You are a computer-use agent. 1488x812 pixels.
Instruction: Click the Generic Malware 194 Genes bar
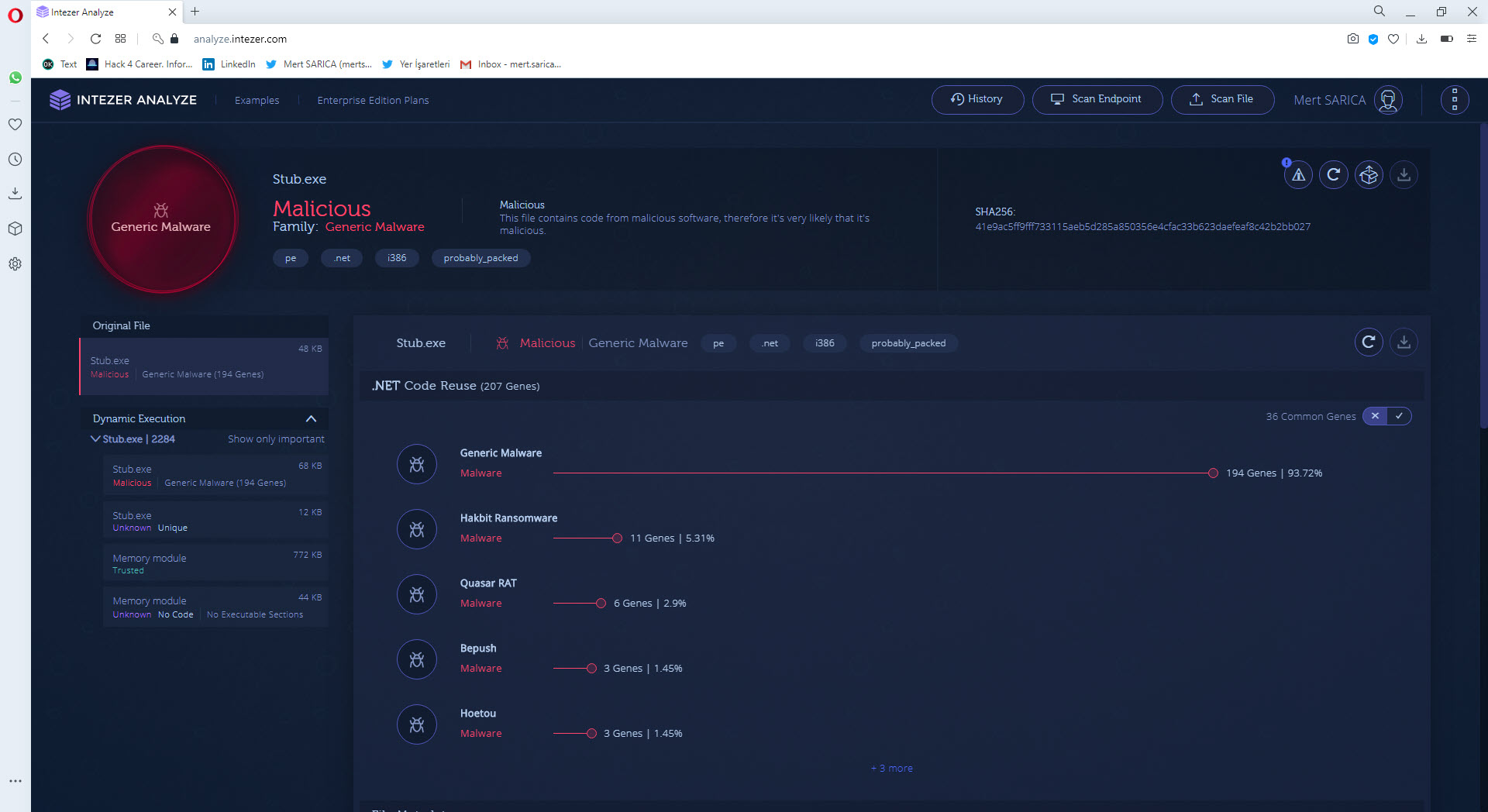tap(885, 473)
